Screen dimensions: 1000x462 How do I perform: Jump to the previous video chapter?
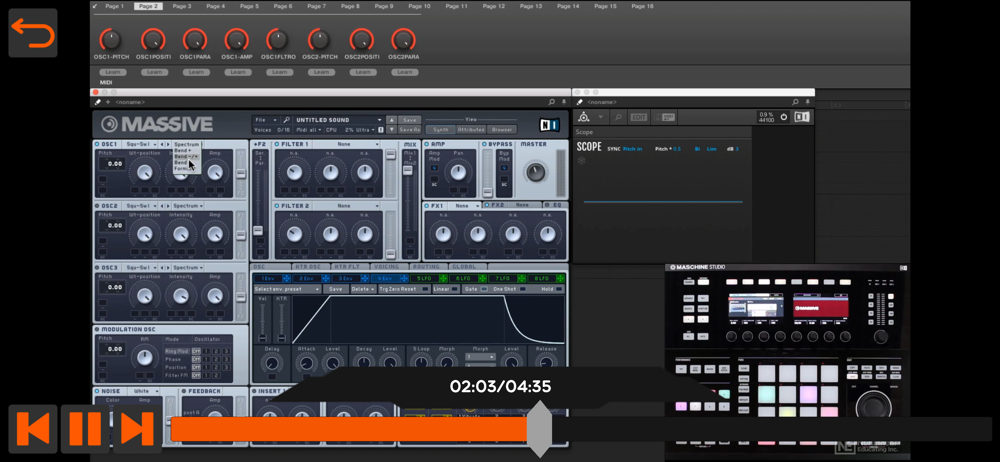32,428
